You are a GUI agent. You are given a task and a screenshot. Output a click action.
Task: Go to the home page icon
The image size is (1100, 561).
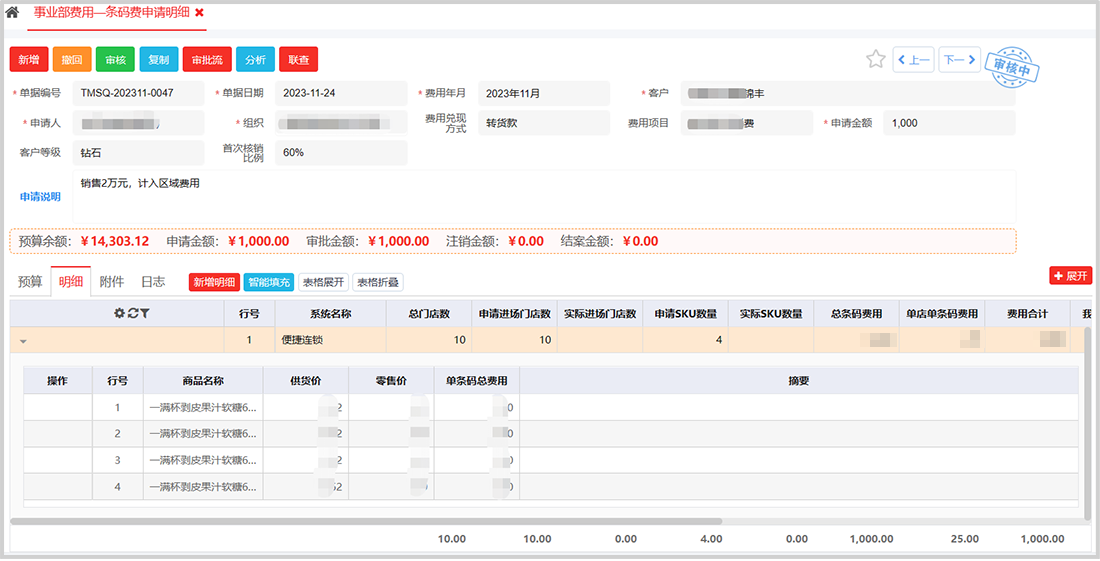(x=12, y=13)
